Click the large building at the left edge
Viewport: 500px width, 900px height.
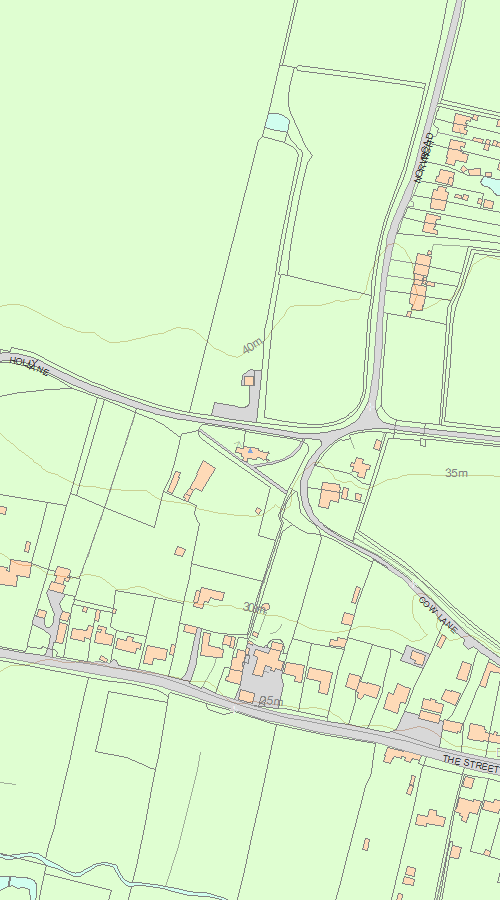[x=15, y=573]
